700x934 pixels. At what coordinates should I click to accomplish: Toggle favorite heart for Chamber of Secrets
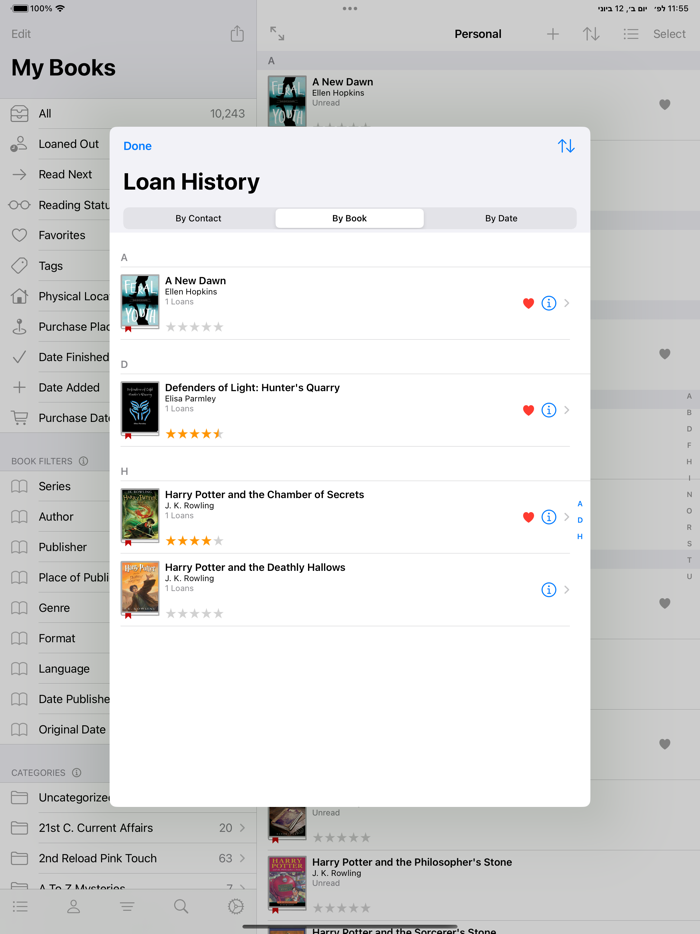(x=528, y=517)
